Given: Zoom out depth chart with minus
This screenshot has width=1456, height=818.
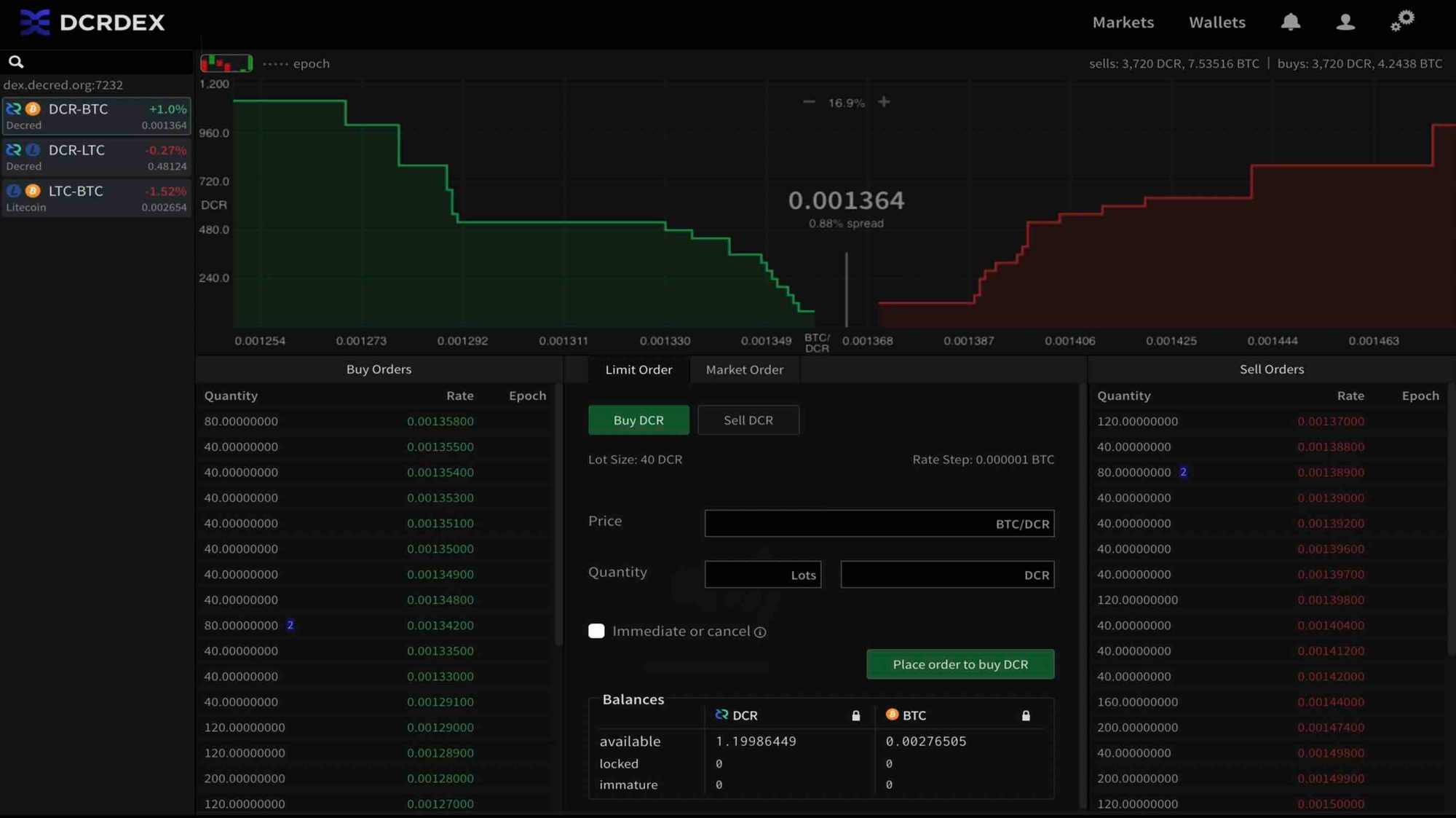Looking at the screenshot, I should click(809, 102).
